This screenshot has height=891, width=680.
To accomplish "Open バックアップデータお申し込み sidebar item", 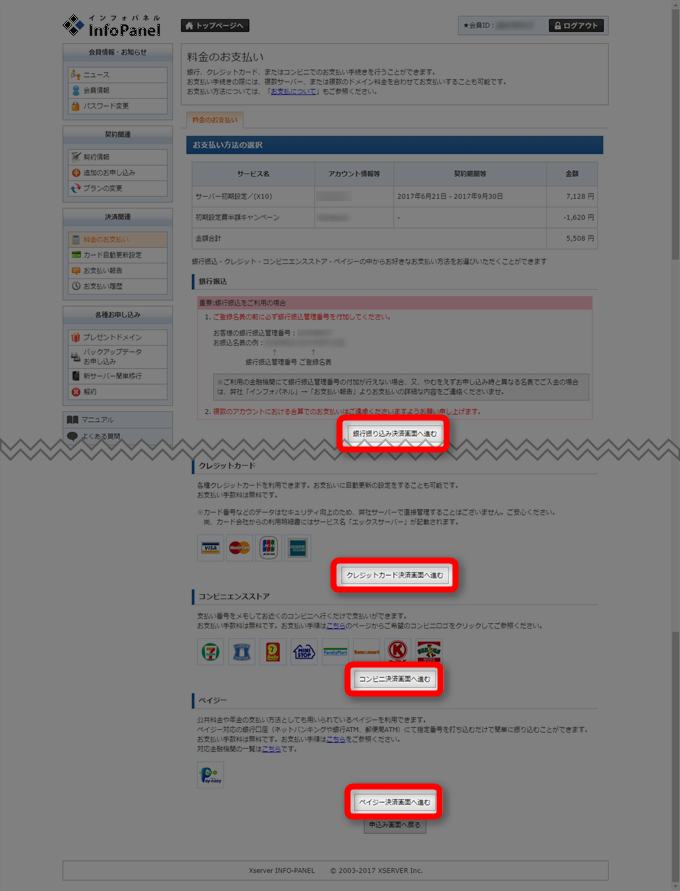I will (118, 357).
